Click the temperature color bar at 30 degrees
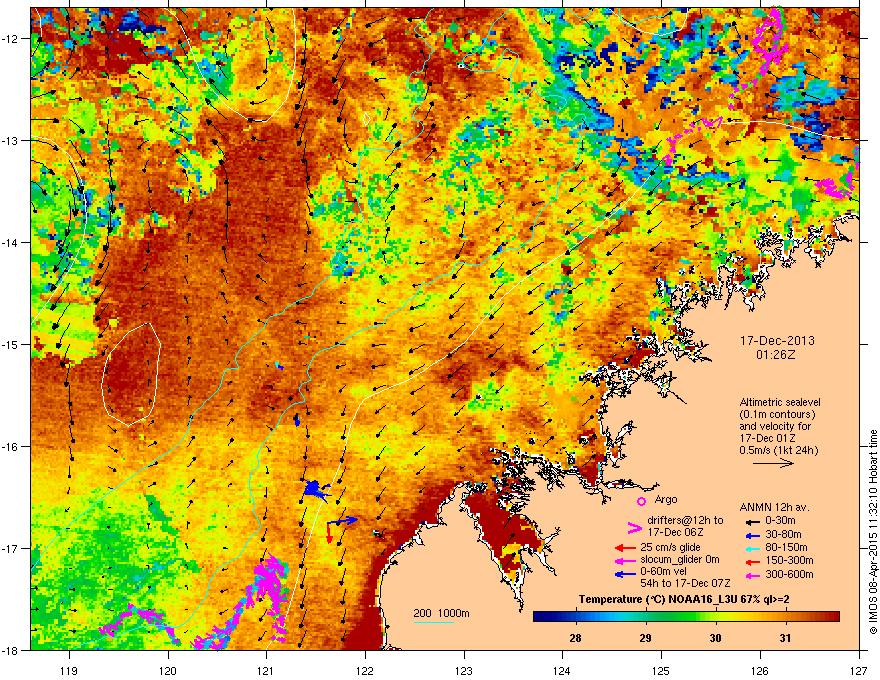The image size is (880, 680). point(715,617)
